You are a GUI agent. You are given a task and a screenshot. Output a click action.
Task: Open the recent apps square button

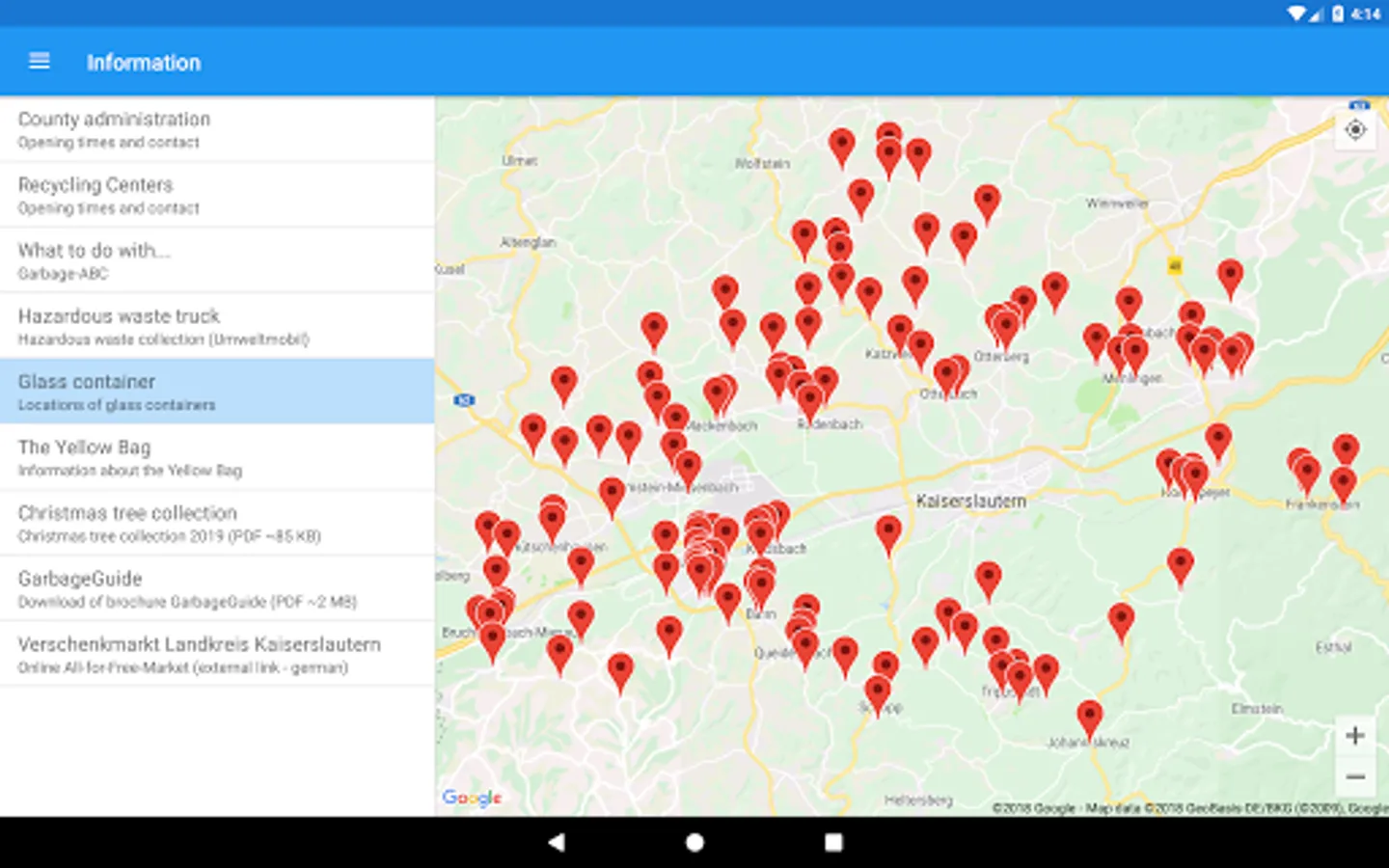pos(833,842)
